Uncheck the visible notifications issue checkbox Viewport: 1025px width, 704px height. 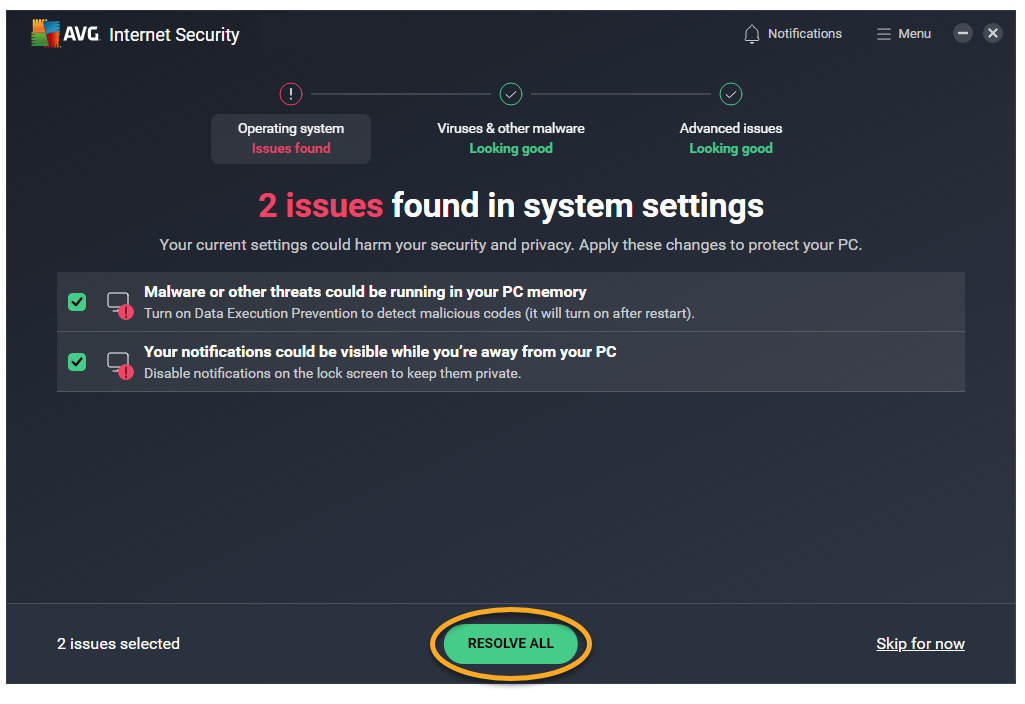click(x=77, y=362)
